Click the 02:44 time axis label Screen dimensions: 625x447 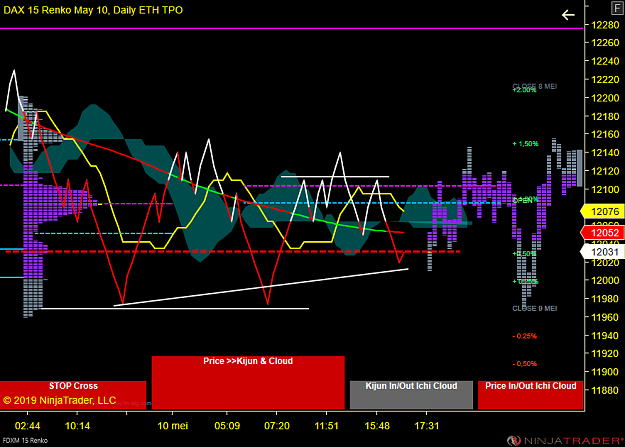27,426
